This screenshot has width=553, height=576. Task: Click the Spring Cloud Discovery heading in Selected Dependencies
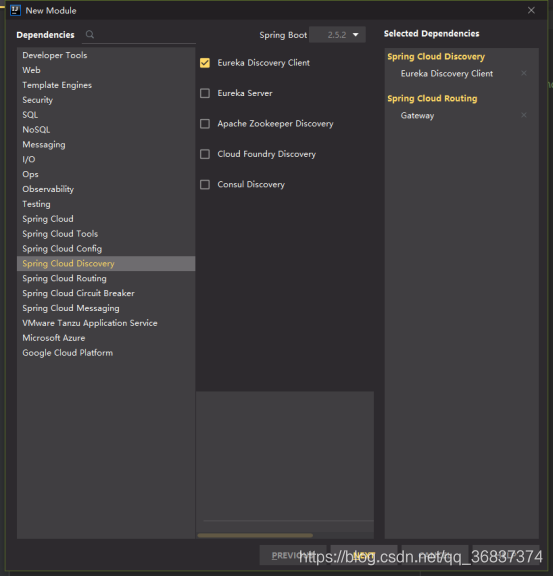436,57
